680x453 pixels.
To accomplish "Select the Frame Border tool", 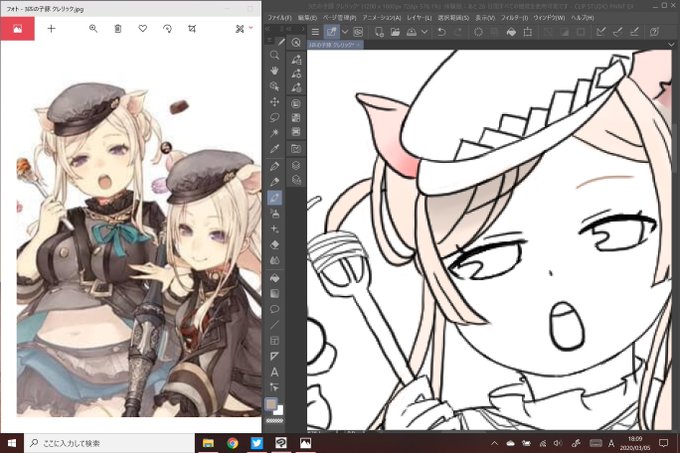I will pyautogui.click(x=274, y=340).
